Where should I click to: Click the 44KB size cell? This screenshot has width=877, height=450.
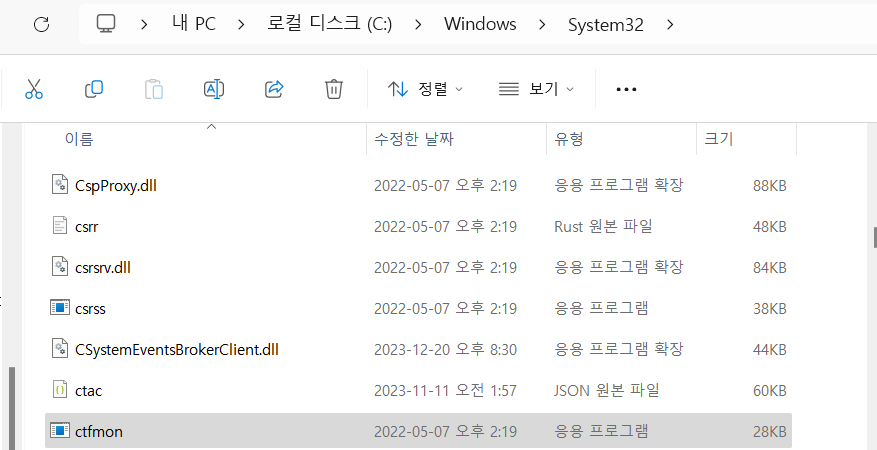pyautogui.click(x=770, y=350)
